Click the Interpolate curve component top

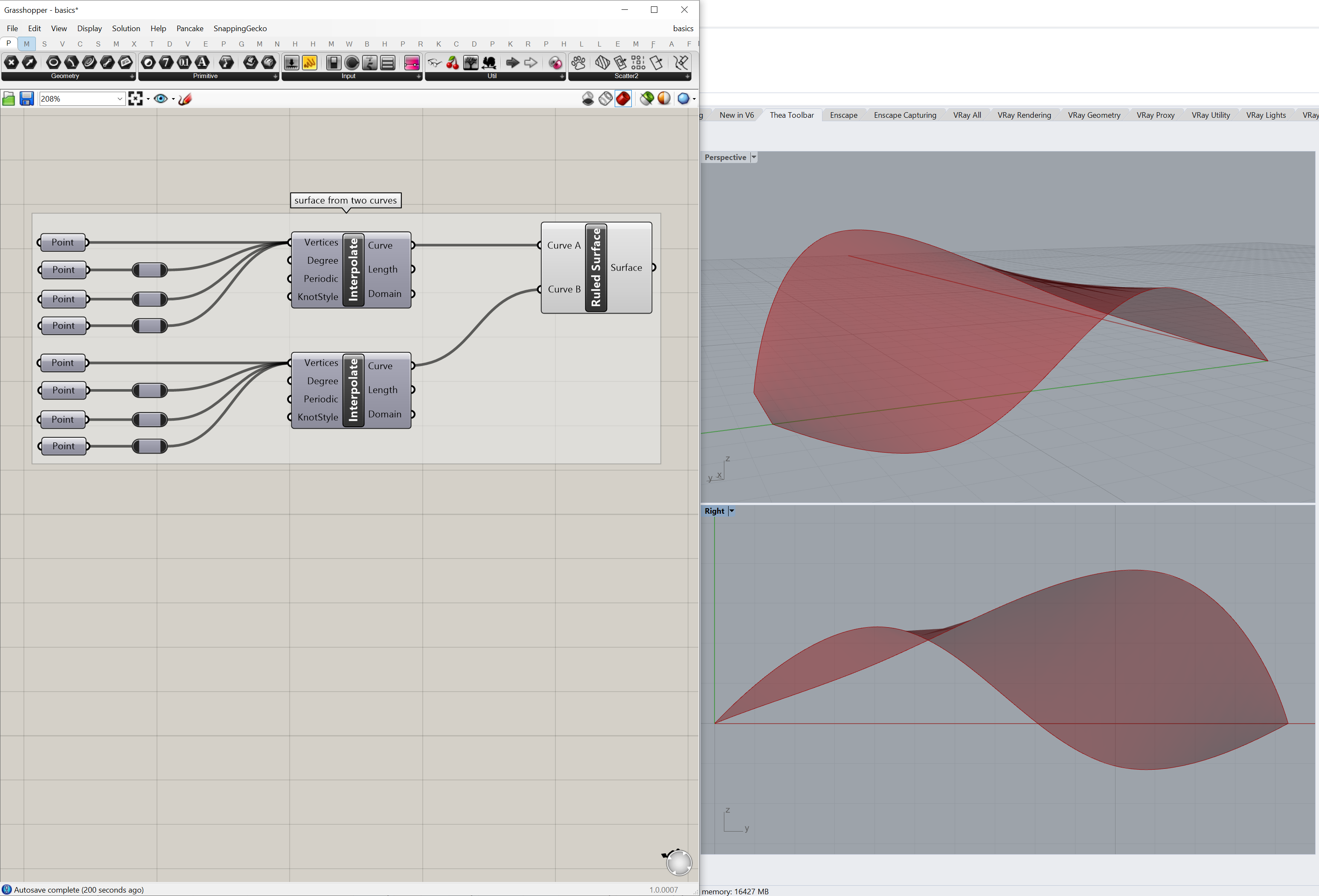tap(352, 268)
